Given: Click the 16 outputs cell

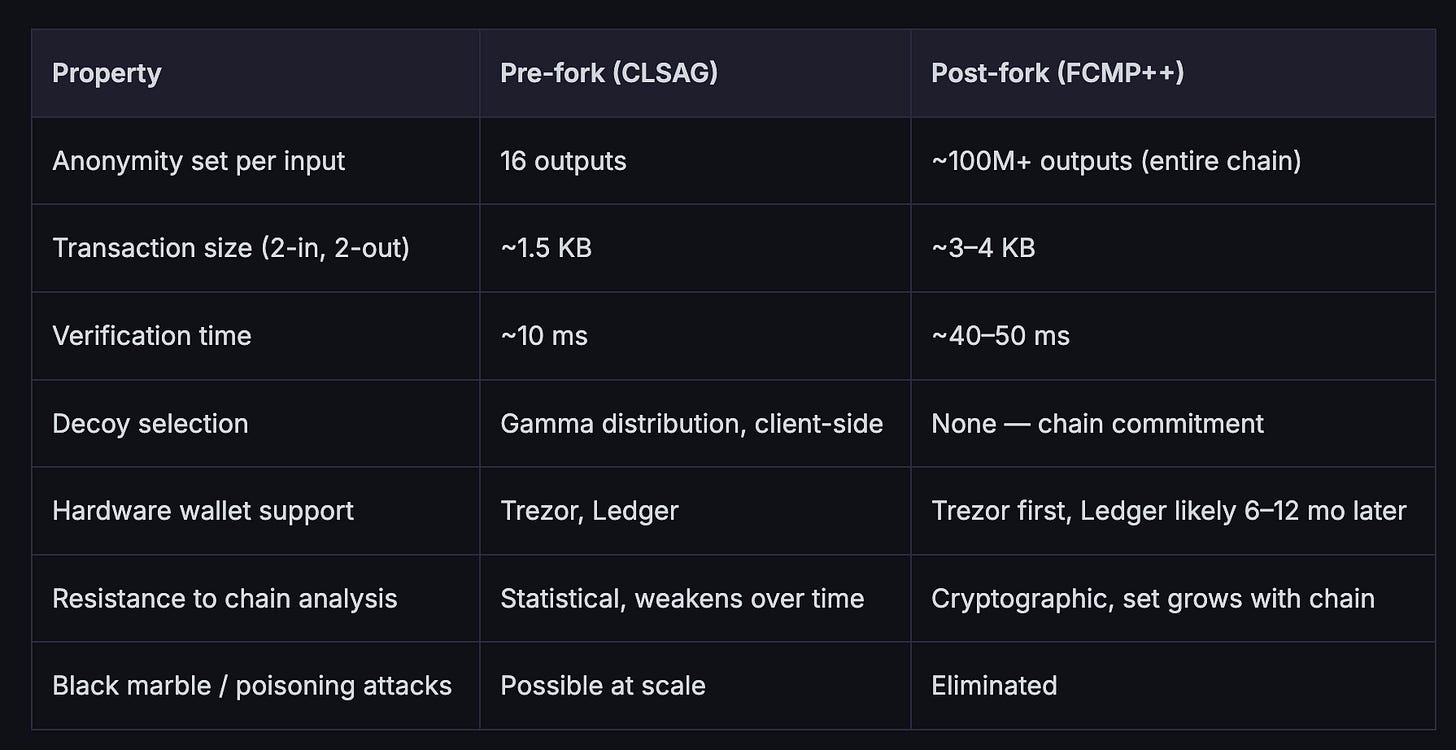Looking at the screenshot, I should [563, 161].
